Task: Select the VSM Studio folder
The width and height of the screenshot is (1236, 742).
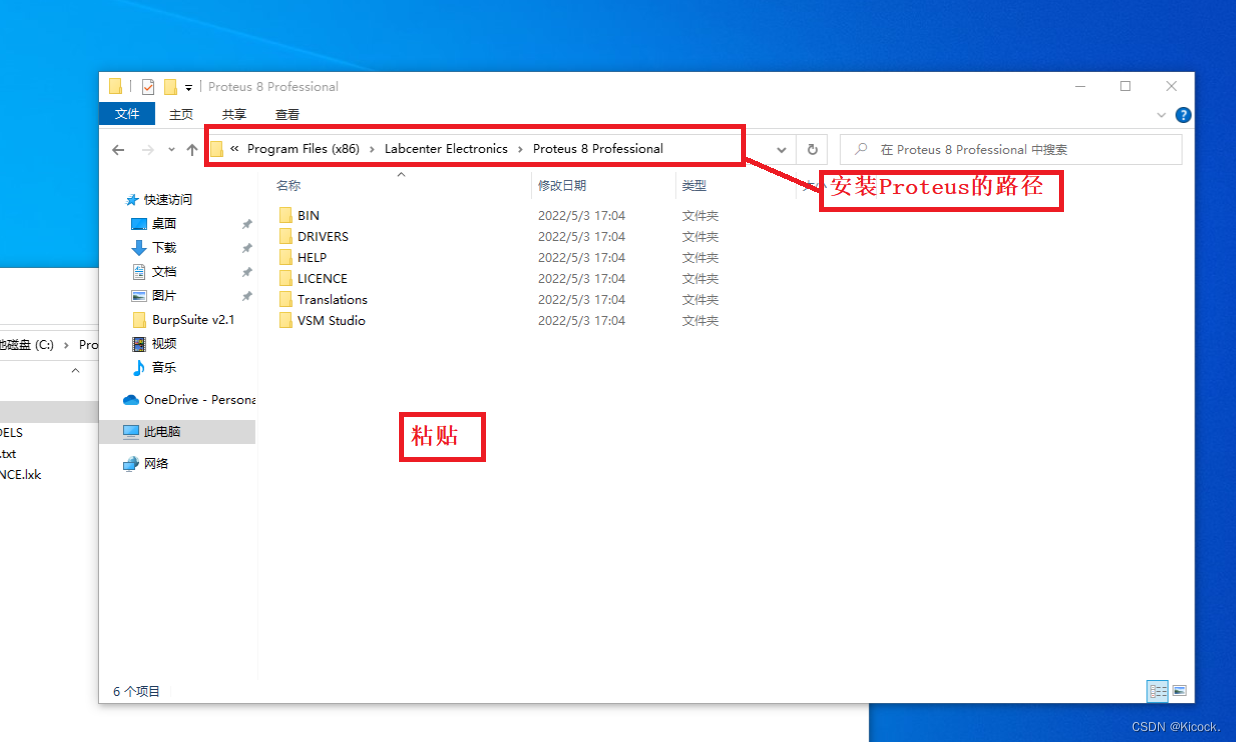Action: 331,321
